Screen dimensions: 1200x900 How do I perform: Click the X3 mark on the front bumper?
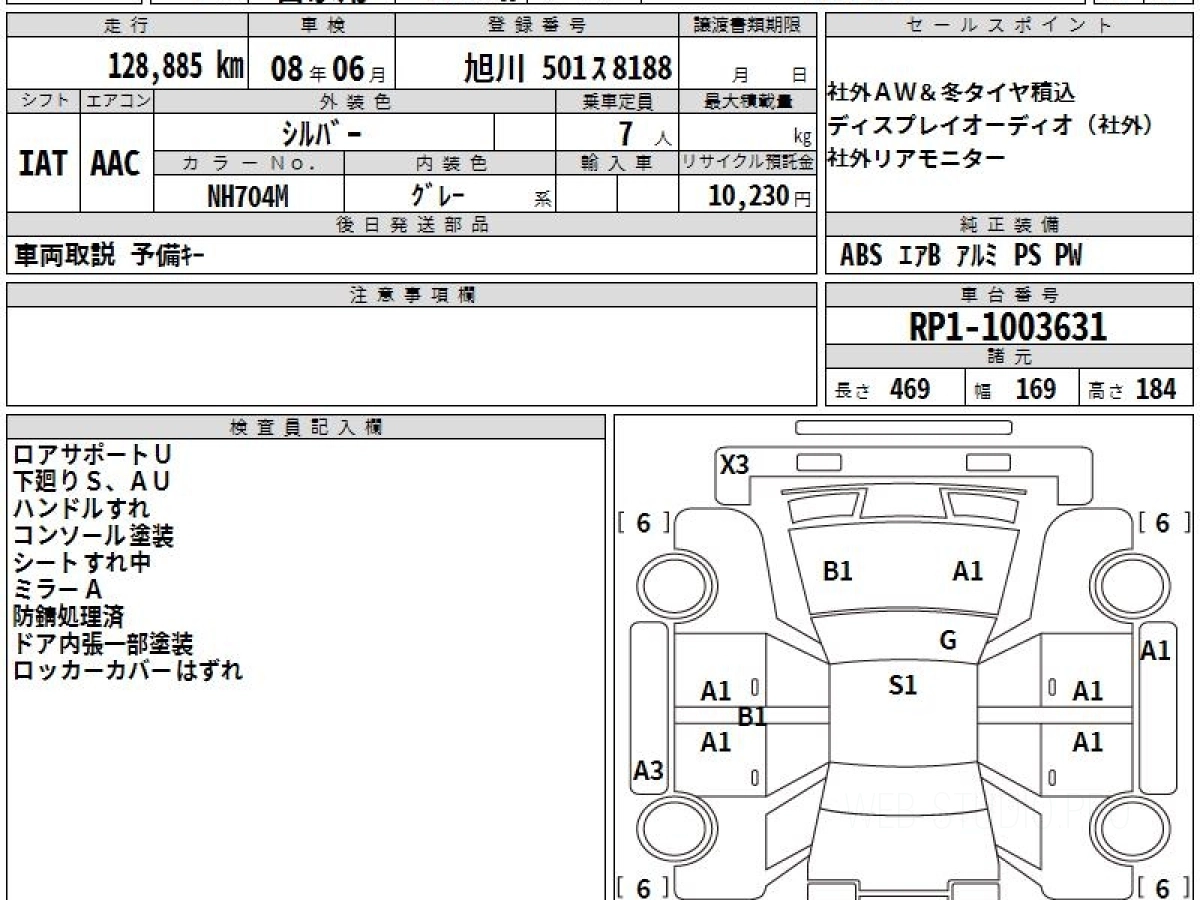point(735,464)
